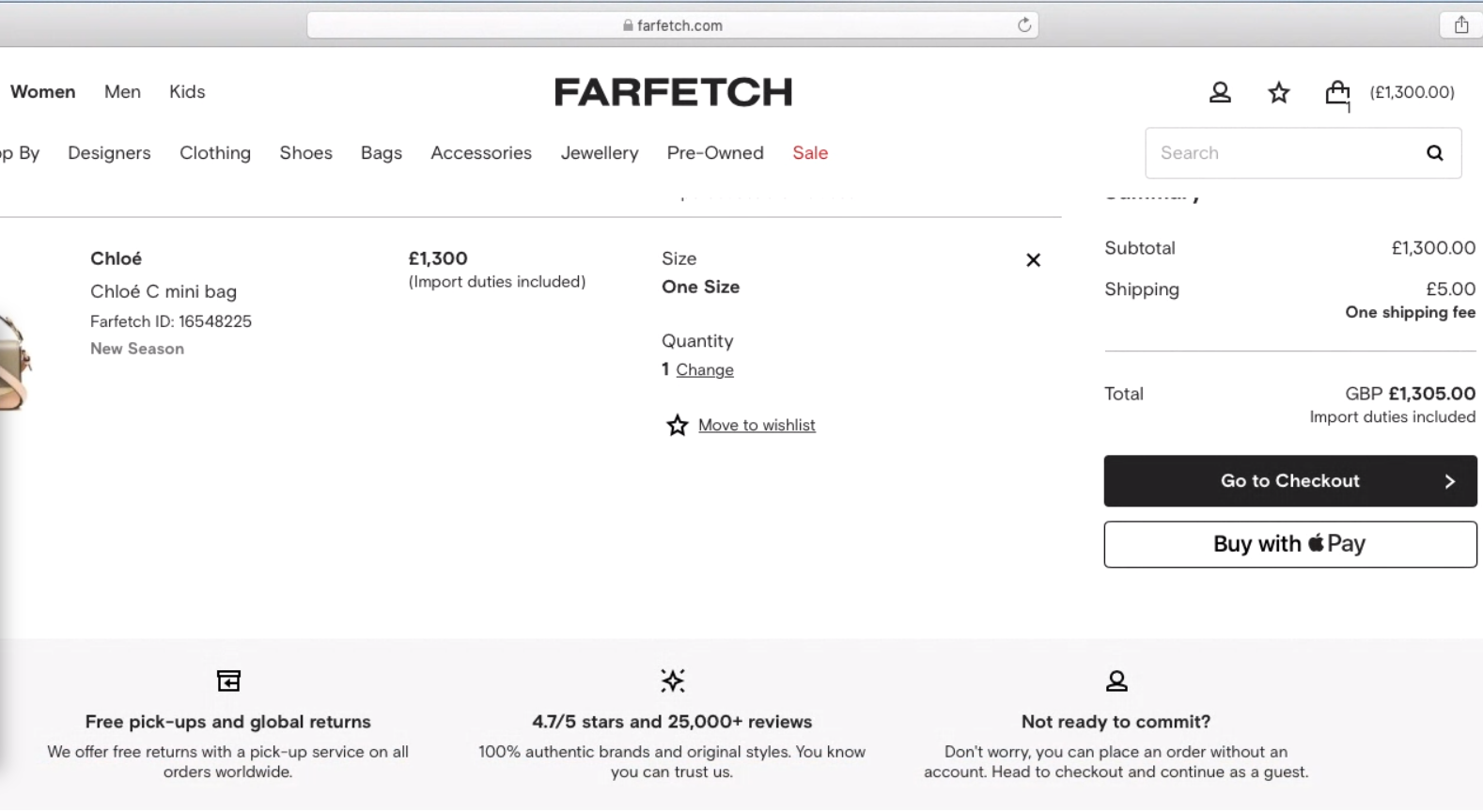
Task: Click the product thumbnail image
Action: click(15, 363)
